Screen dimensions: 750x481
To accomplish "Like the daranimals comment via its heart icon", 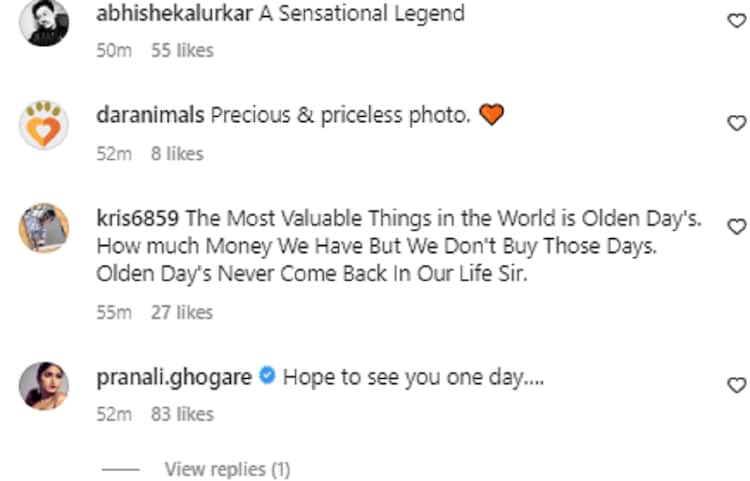I will tap(737, 123).
